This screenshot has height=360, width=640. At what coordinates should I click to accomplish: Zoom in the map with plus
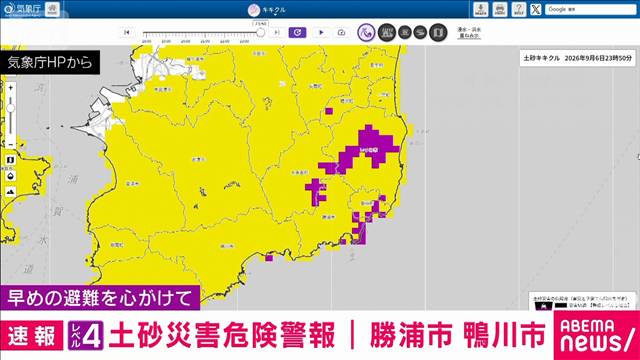click(11, 87)
